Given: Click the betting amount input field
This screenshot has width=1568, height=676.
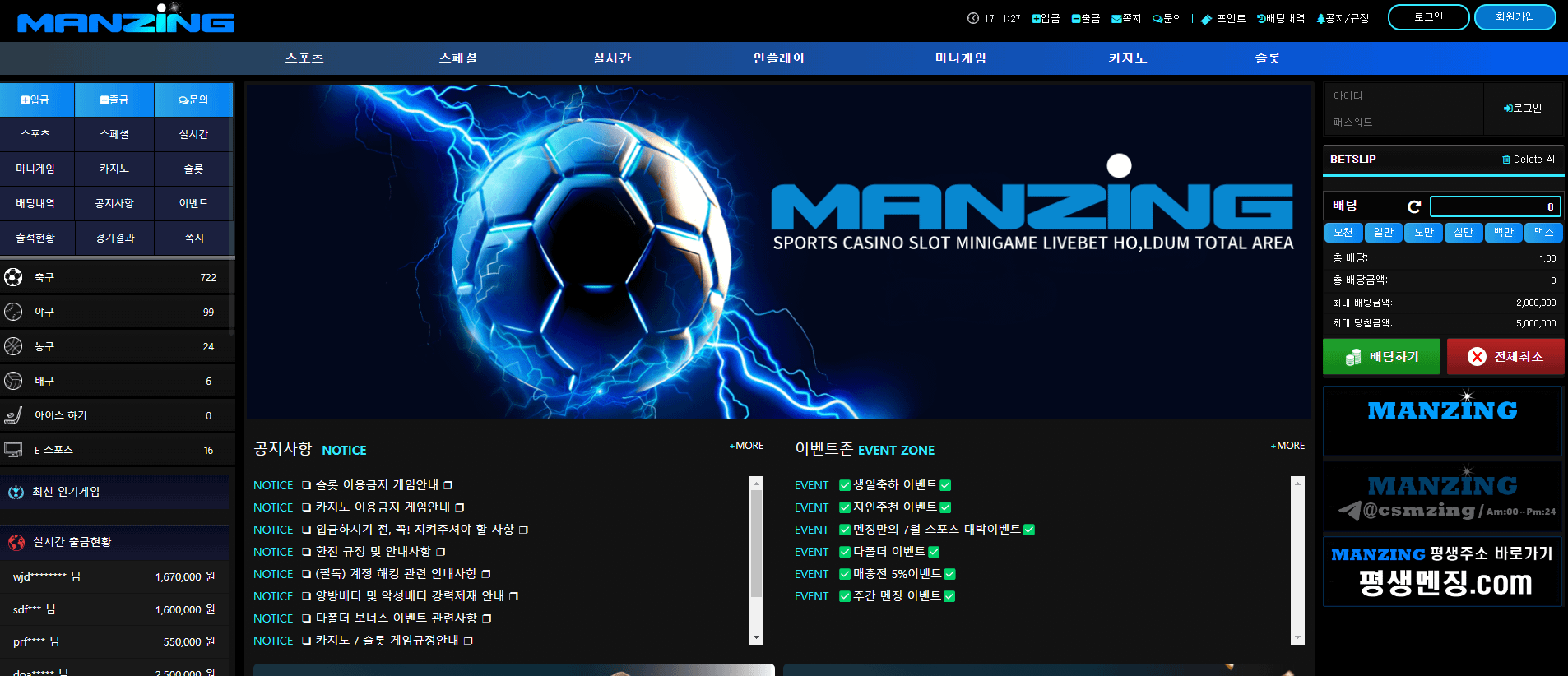Looking at the screenshot, I should click(x=1495, y=206).
